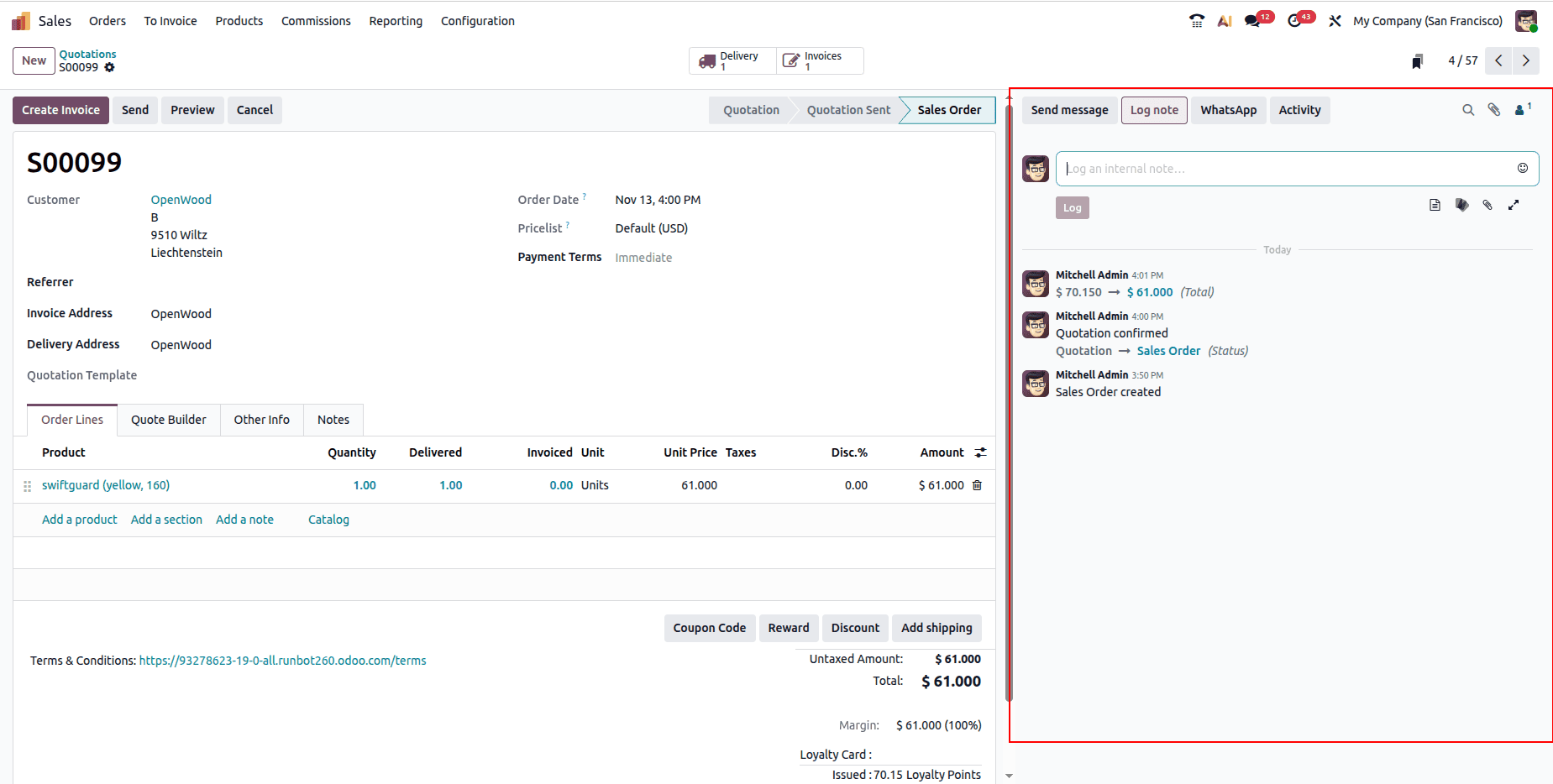Open the gear actions menu beside S00099
The width and height of the screenshot is (1553, 784).
(110, 67)
